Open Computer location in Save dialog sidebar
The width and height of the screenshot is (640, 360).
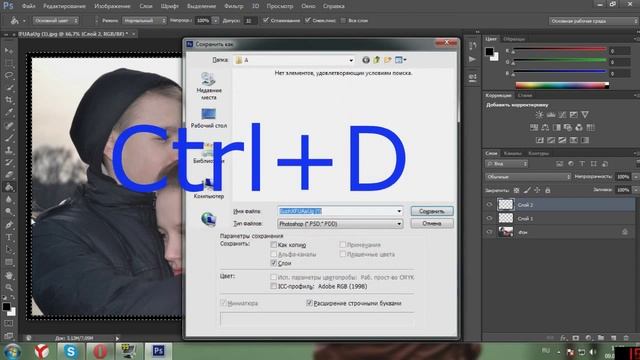click(209, 189)
